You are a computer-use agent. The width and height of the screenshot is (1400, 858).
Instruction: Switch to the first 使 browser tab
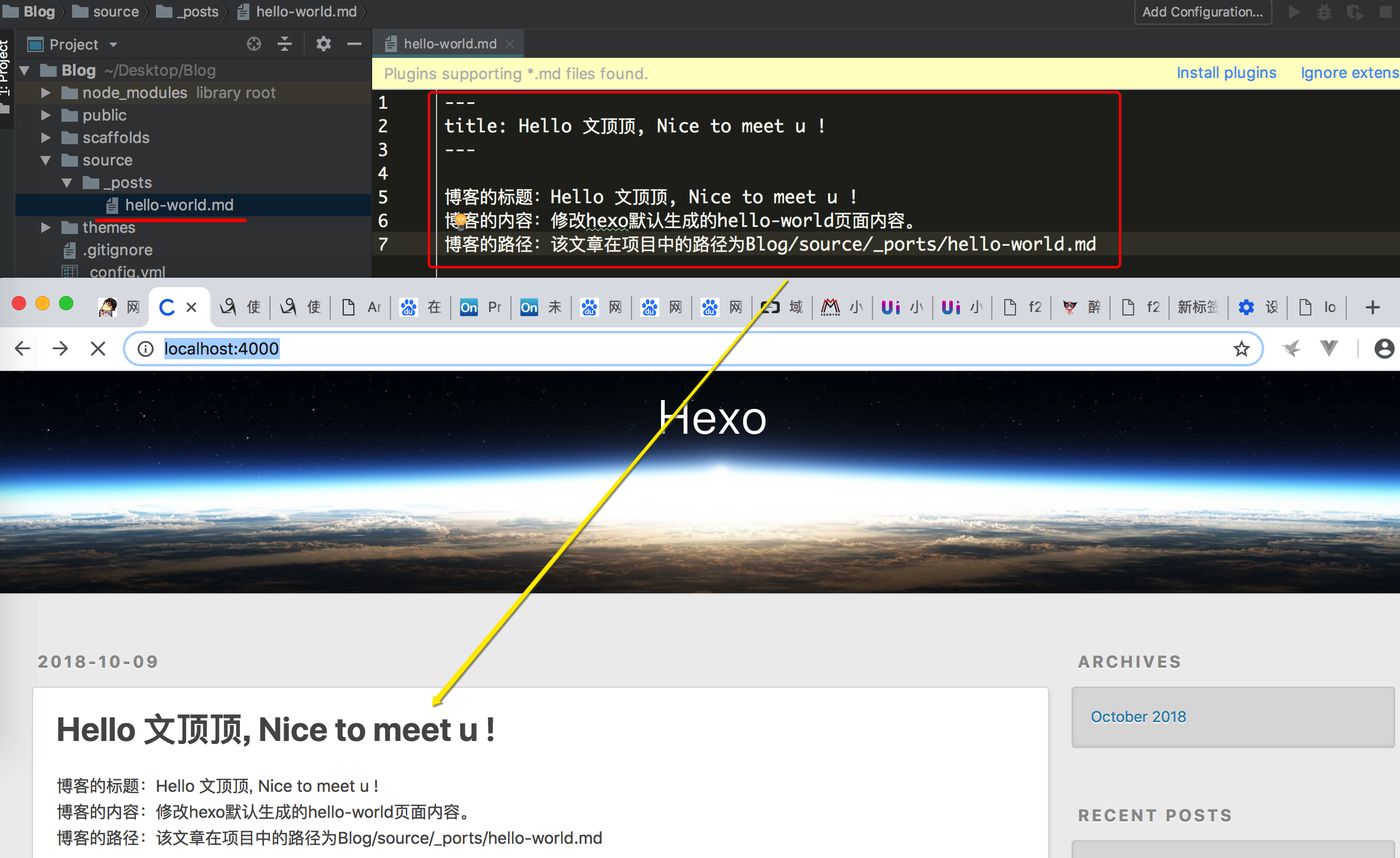click(x=241, y=307)
